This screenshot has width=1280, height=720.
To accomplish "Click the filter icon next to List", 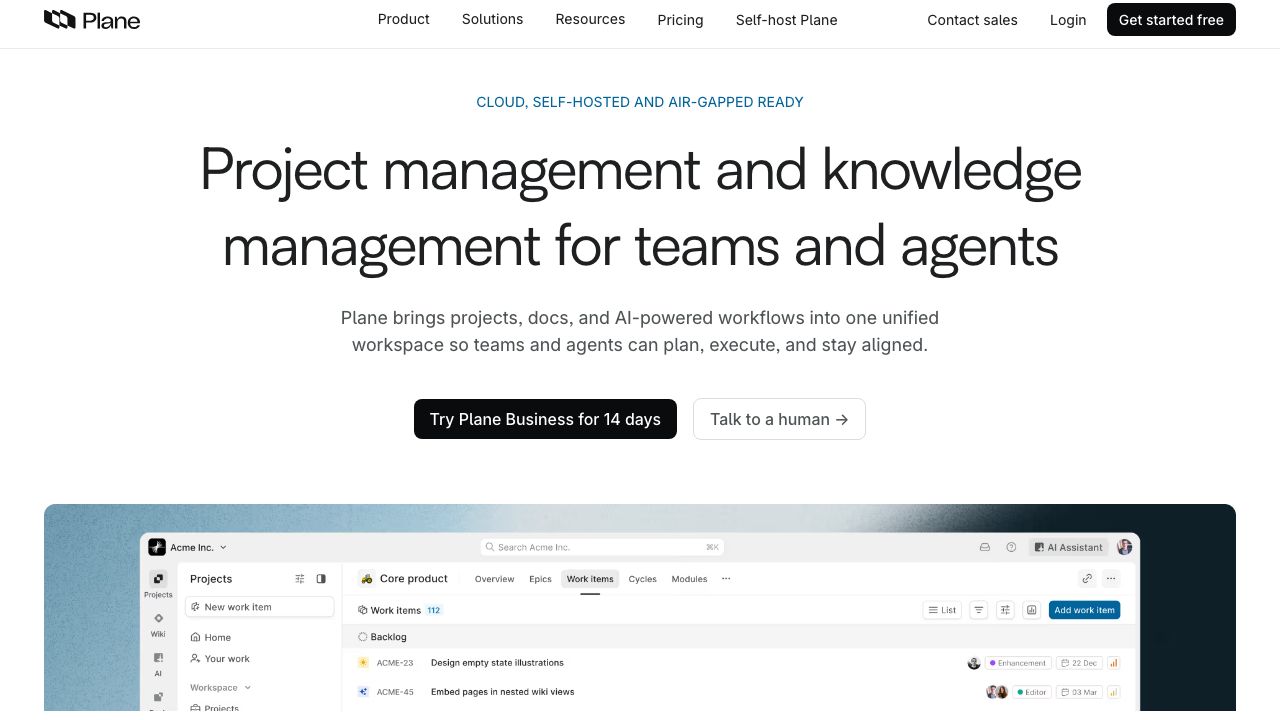I will (x=979, y=610).
